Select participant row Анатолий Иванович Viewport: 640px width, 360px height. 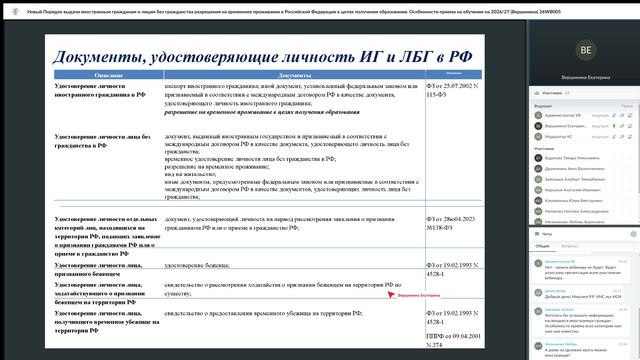pos(583,190)
